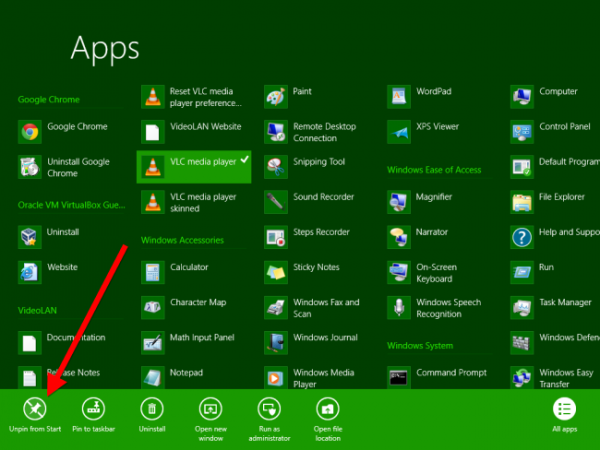Open Windows Media Player icon
This screenshot has width=600, height=450.
(276, 378)
